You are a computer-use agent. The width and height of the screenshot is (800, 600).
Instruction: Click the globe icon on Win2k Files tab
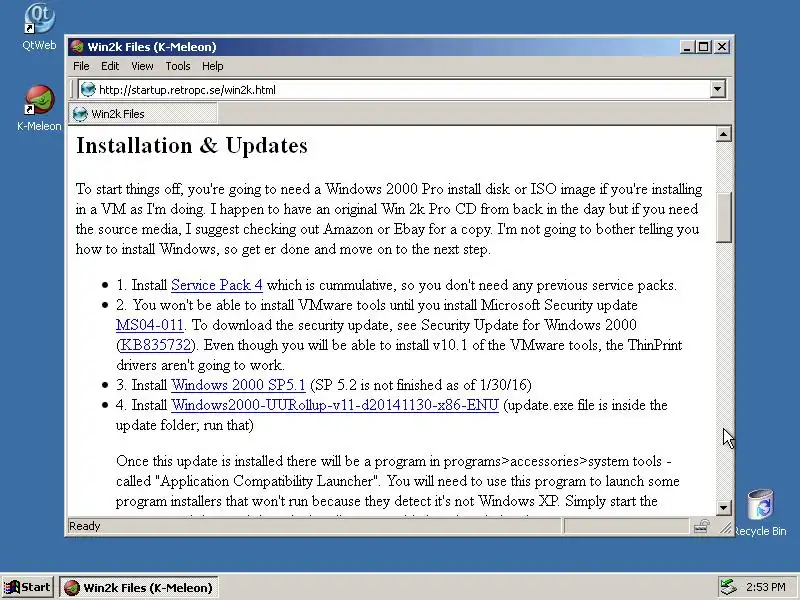[80, 114]
